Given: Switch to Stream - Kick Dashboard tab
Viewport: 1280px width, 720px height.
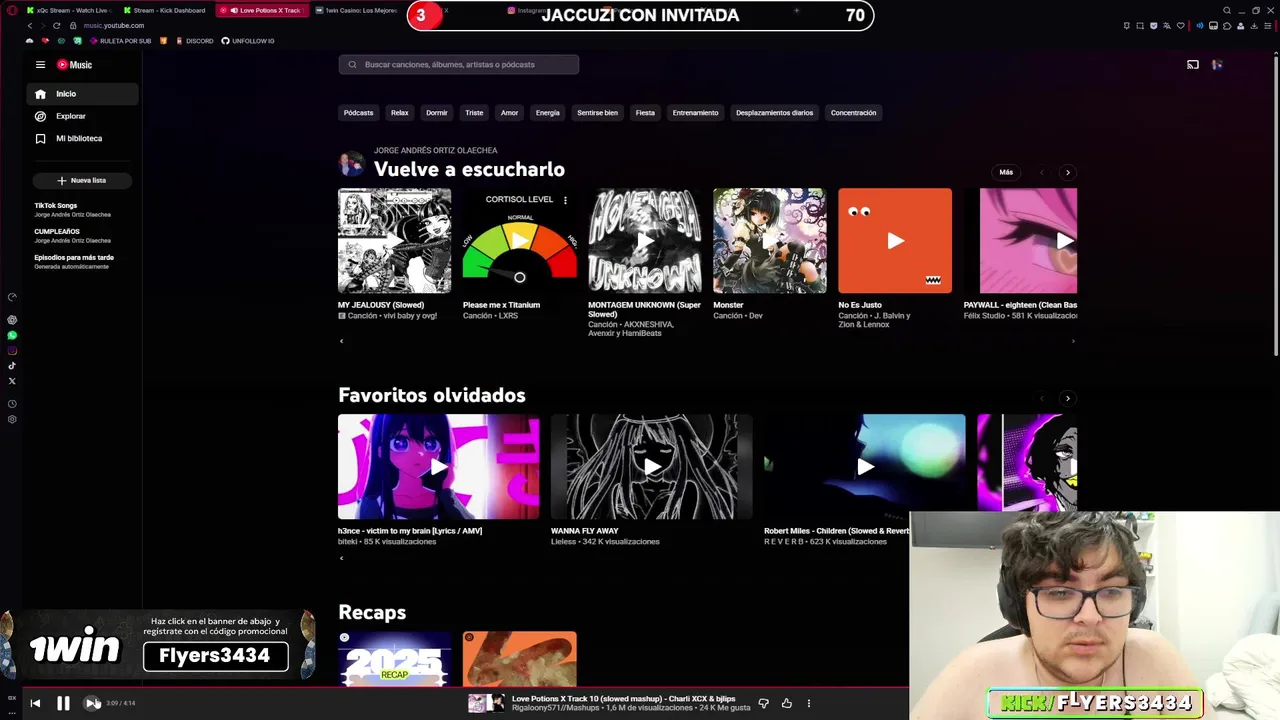Looking at the screenshot, I should coord(165,10).
